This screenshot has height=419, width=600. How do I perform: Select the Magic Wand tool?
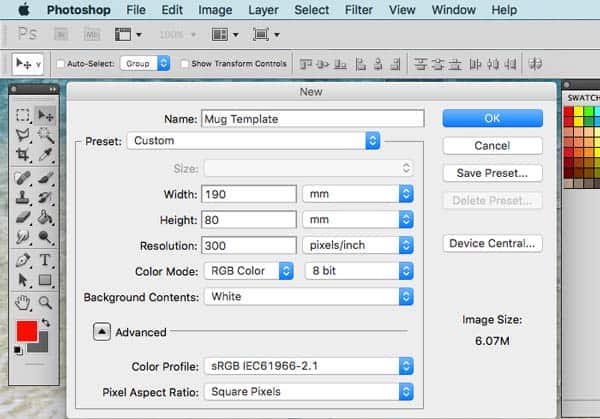point(45,135)
